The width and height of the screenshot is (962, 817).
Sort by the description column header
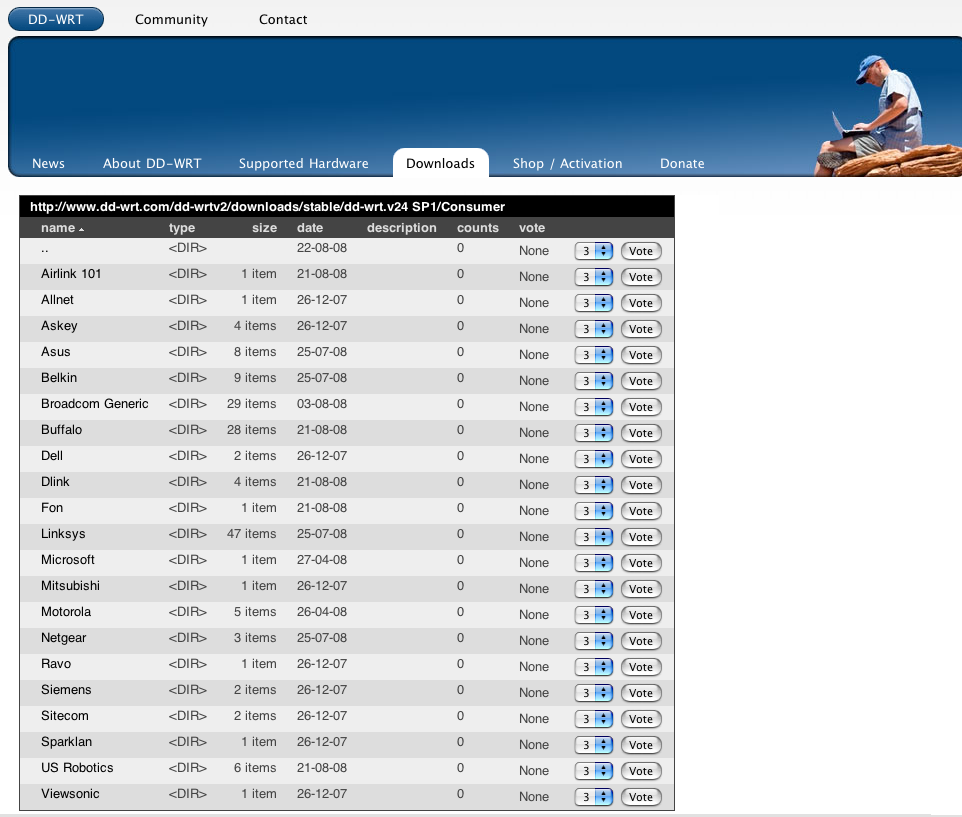click(402, 228)
